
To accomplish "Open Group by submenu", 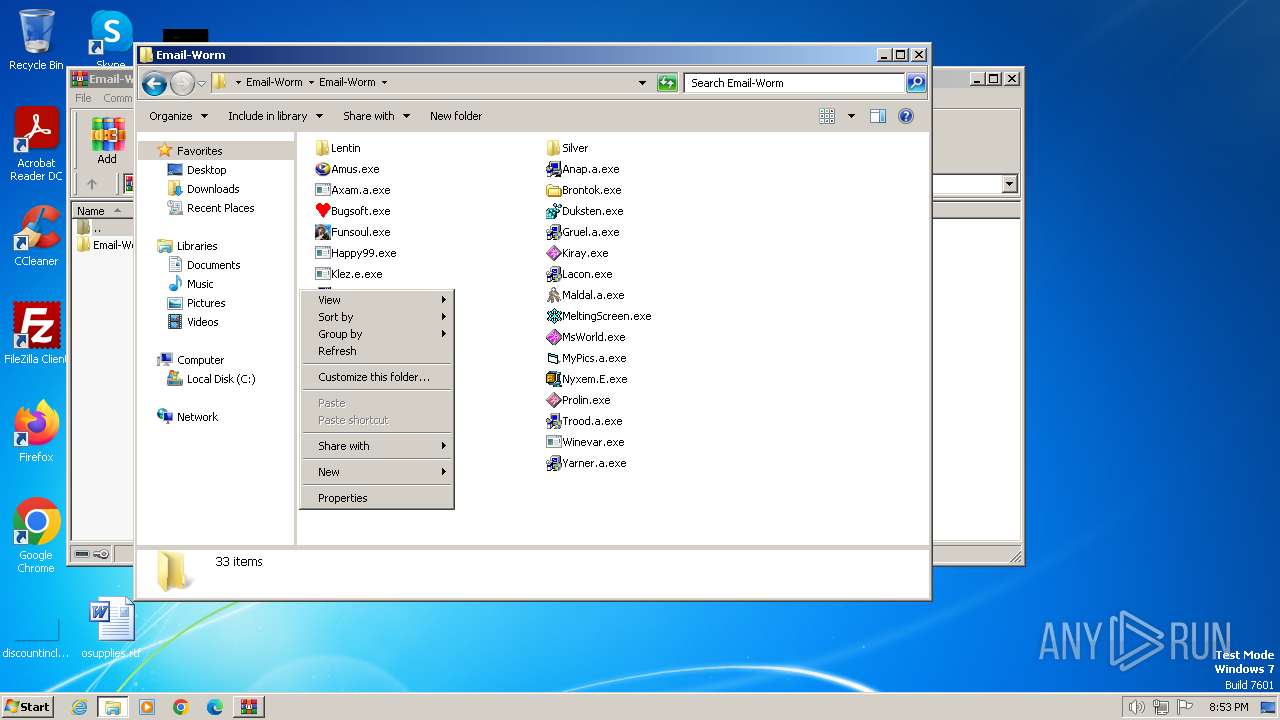I will click(x=377, y=334).
